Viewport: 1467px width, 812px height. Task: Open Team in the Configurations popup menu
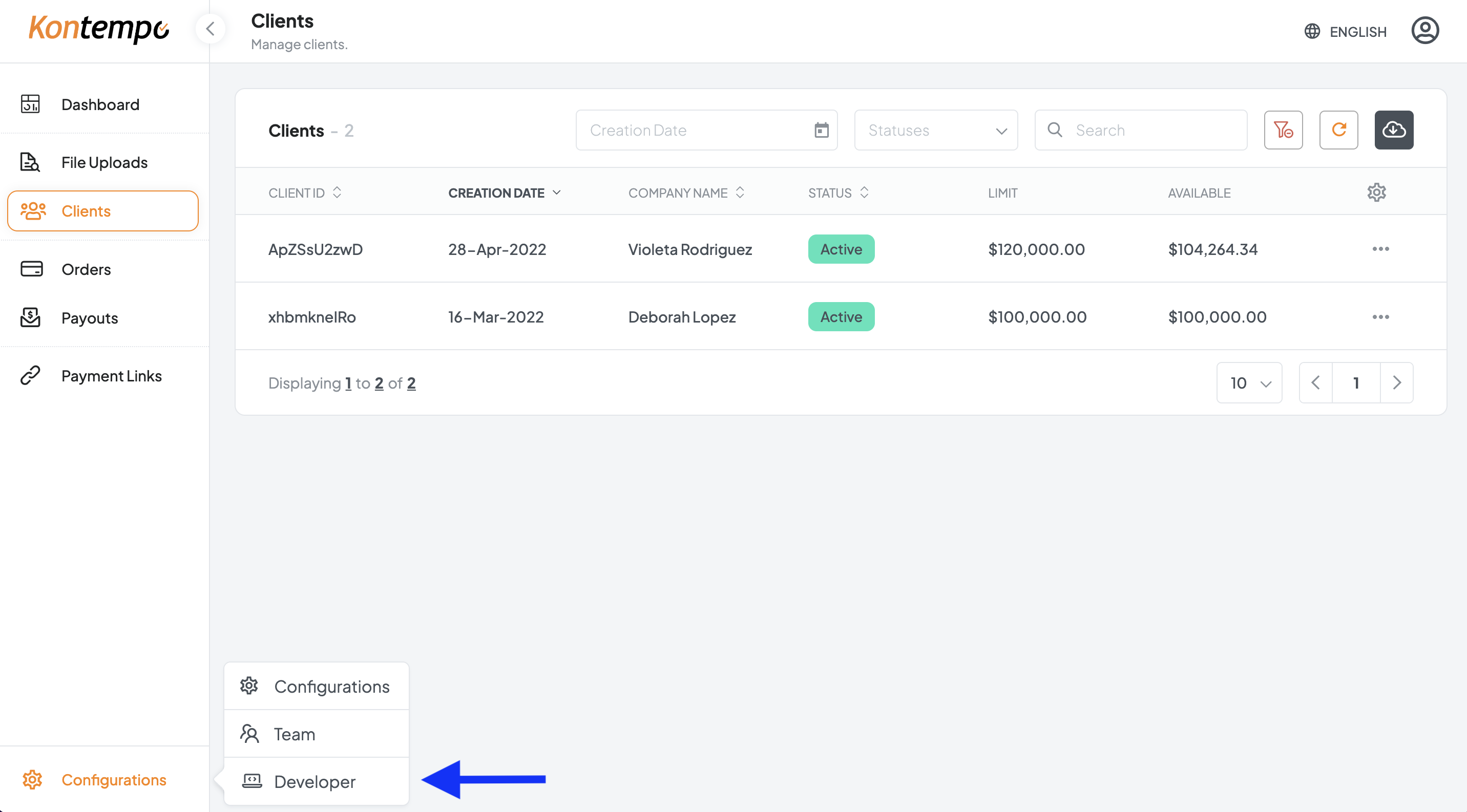pyautogui.click(x=295, y=734)
